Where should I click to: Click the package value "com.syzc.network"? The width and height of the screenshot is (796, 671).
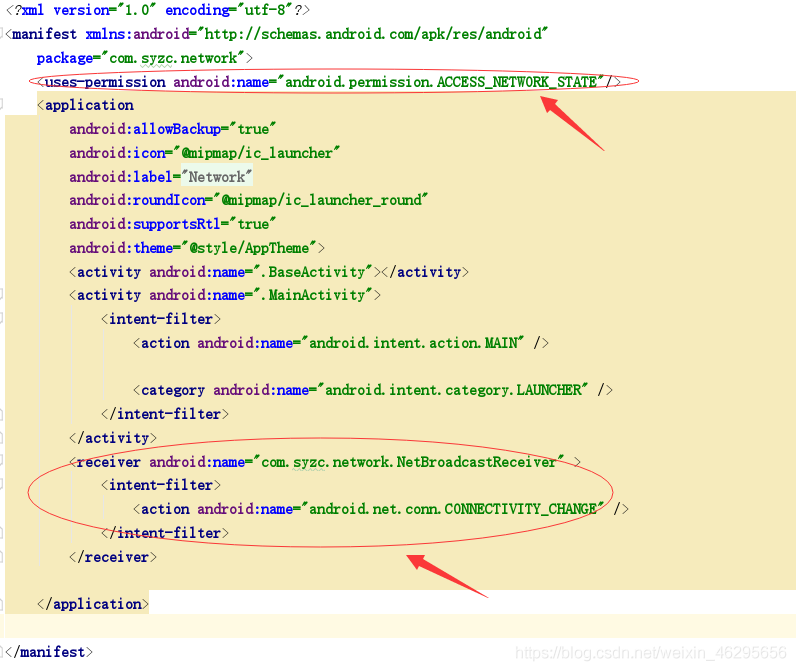point(173,58)
